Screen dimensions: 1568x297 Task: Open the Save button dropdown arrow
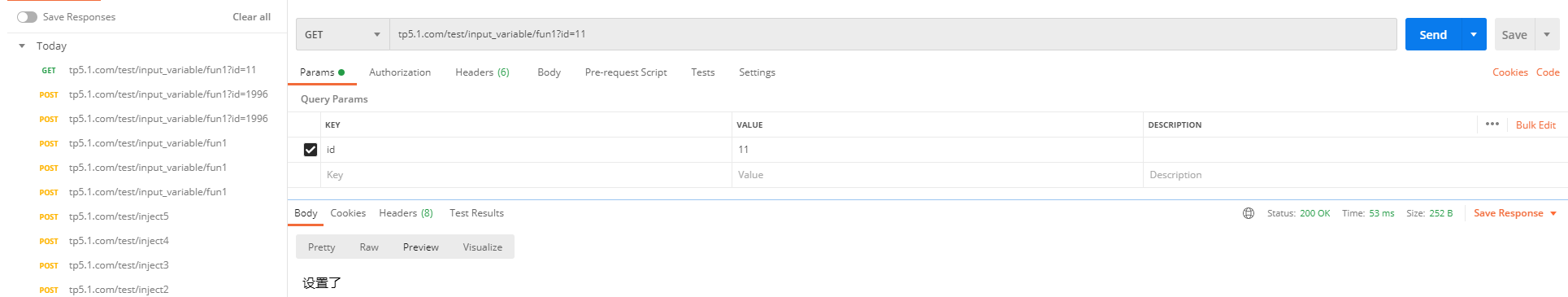pos(1547,34)
